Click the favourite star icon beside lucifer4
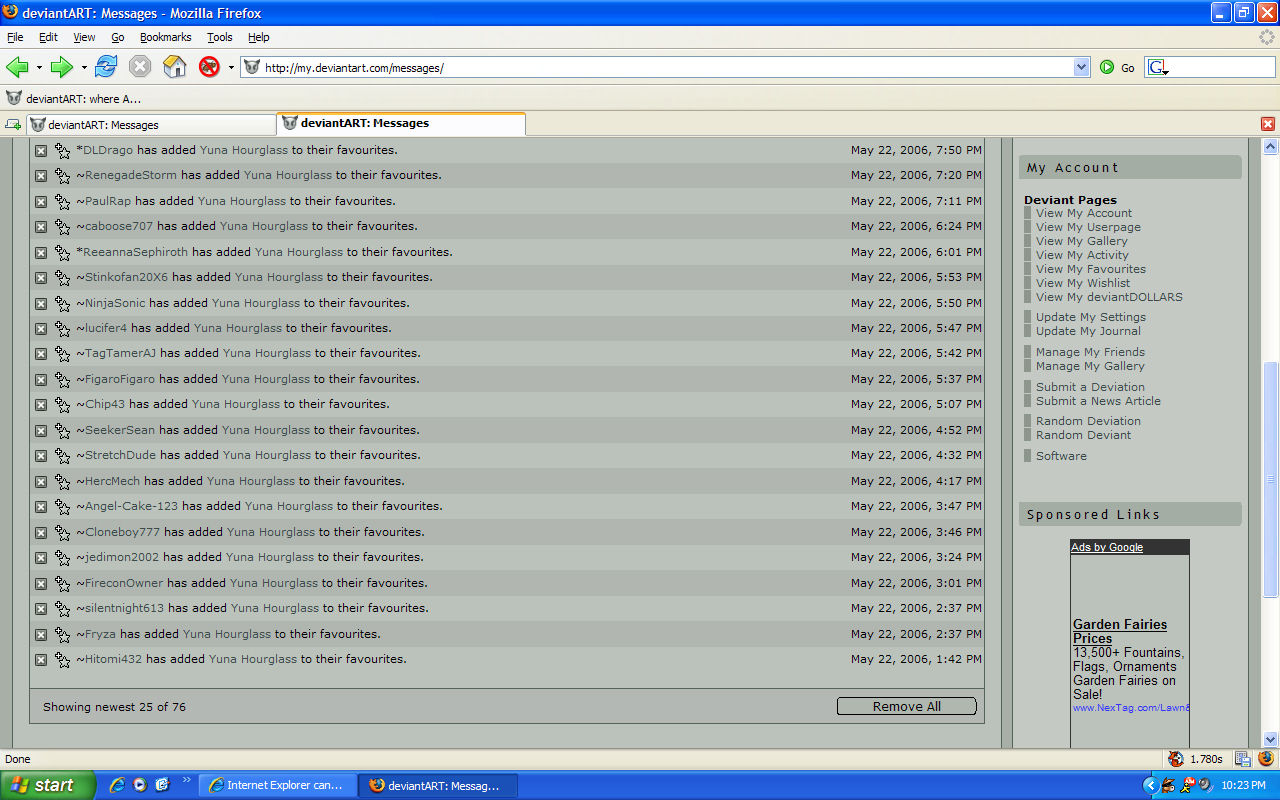Viewport: 1280px width, 800px height. [62, 329]
